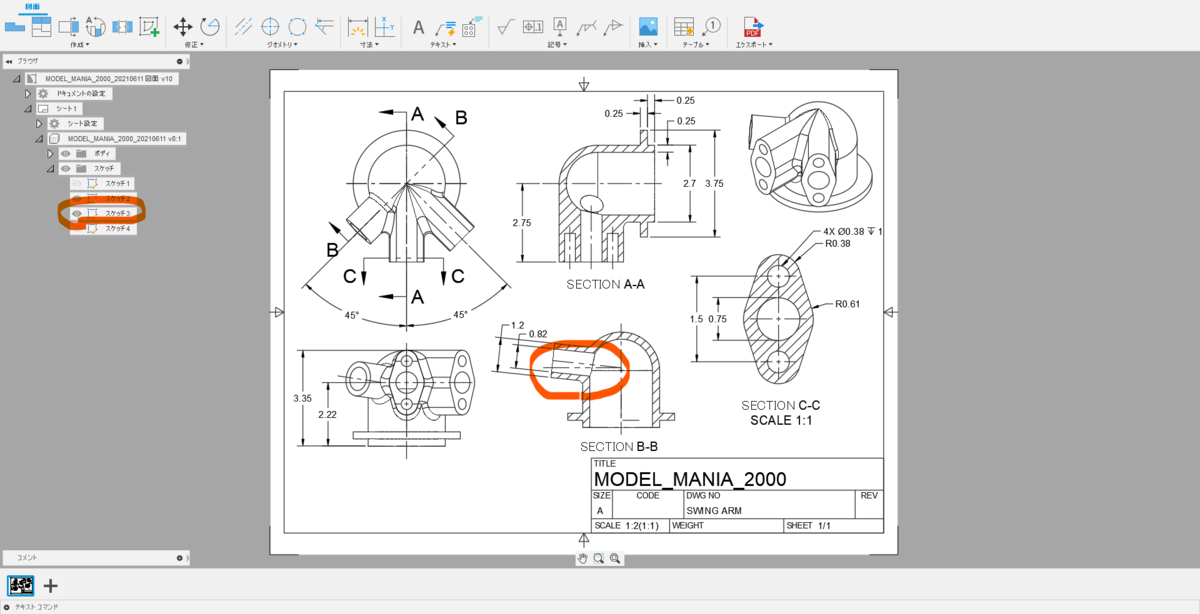Screen dimensions: 1200x614
Task: Collapse the シート1 node
Action: pyautogui.click(x=29, y=108)
